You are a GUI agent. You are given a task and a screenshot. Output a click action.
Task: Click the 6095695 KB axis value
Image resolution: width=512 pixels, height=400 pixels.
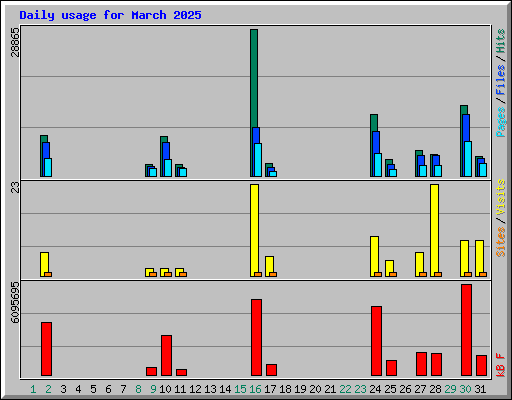[x=15, y=302]
